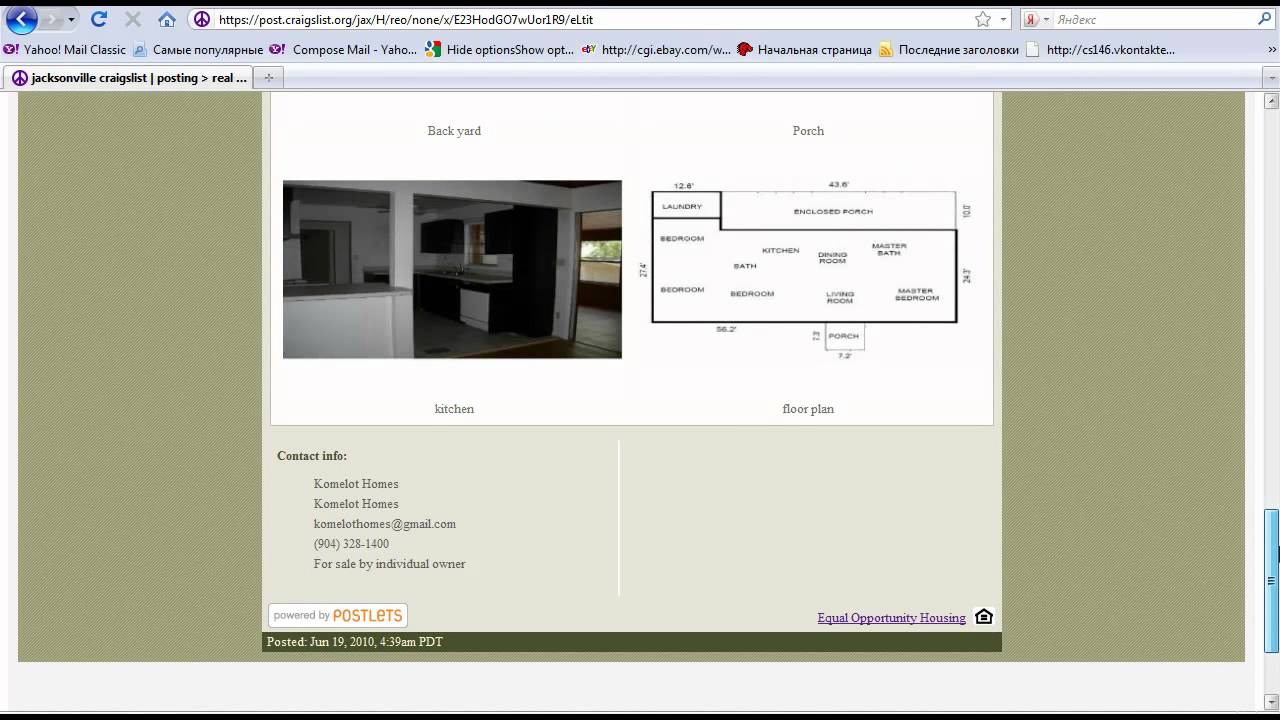Click the 'kitchen' caption text
The image size is (1280, 720).
pos(454,409)
